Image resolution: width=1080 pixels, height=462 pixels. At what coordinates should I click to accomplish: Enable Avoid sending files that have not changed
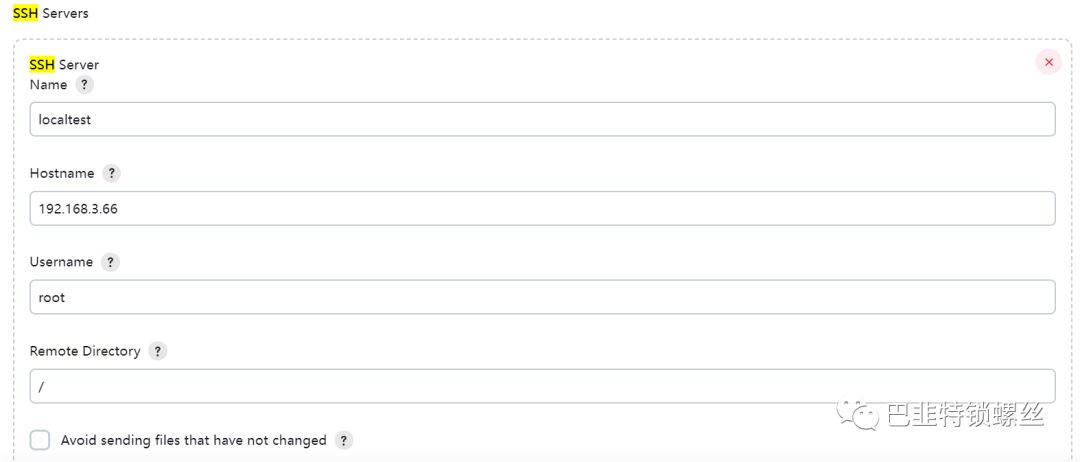click(40, 440)
